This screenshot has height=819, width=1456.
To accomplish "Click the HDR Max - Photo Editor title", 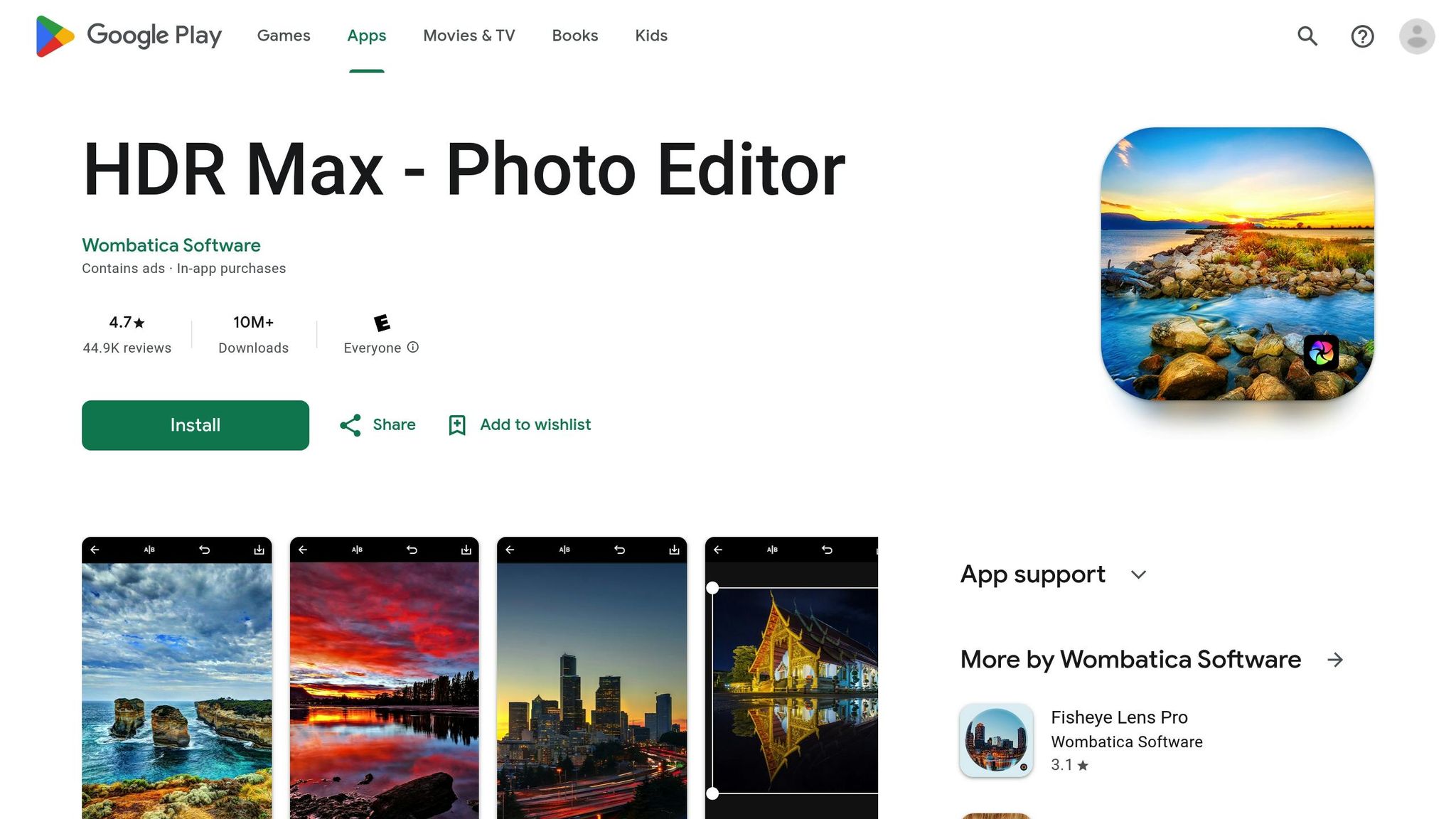I will (x=464, y=169).
